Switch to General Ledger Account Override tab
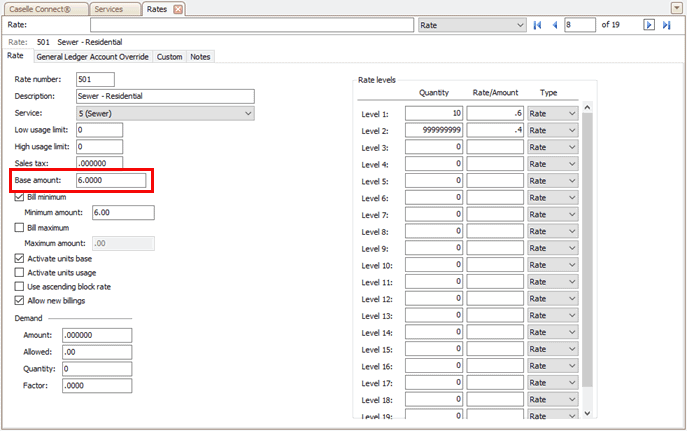687x431 pixels. [93, 57]
